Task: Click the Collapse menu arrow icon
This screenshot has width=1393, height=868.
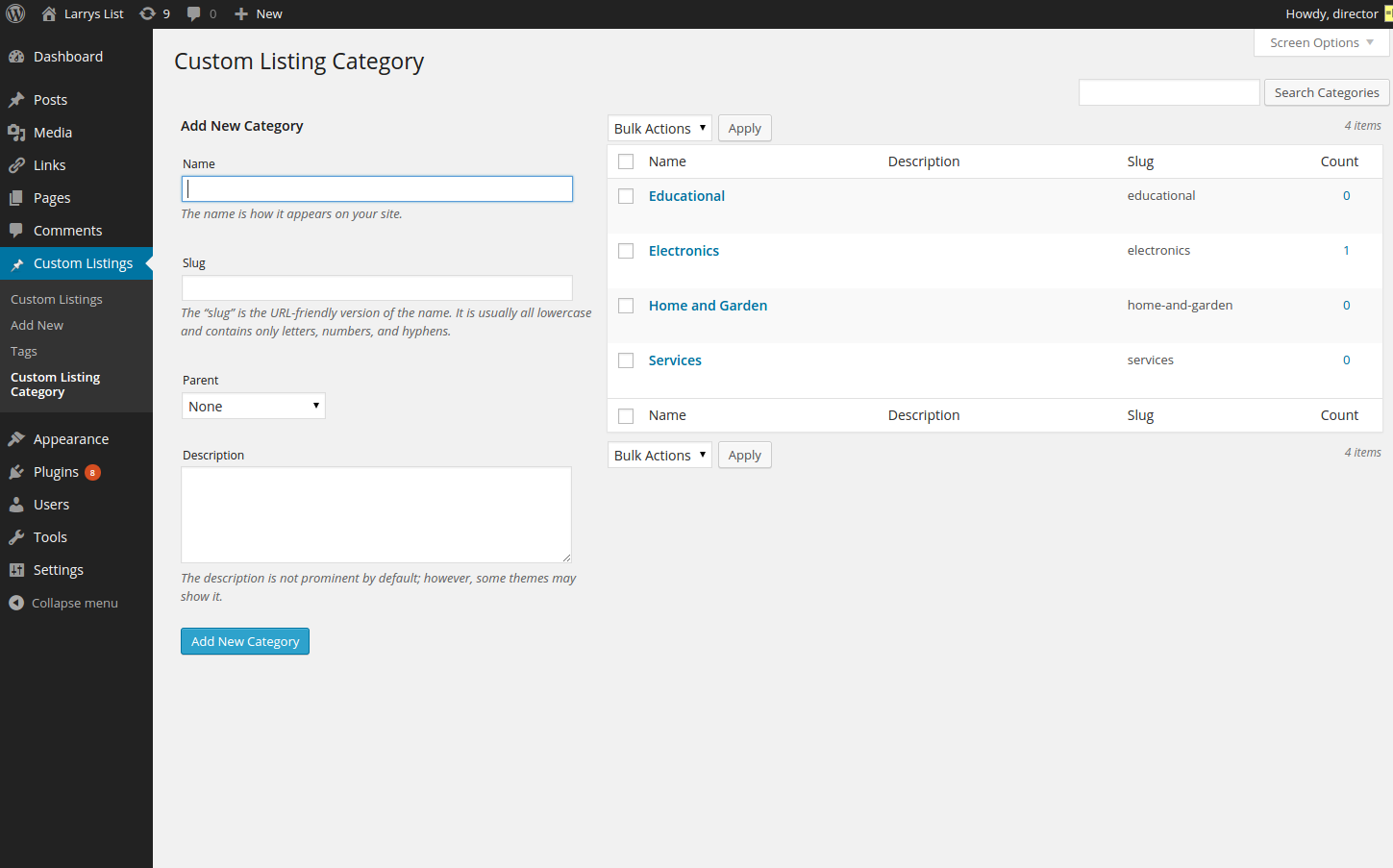Action: (16, 603)
